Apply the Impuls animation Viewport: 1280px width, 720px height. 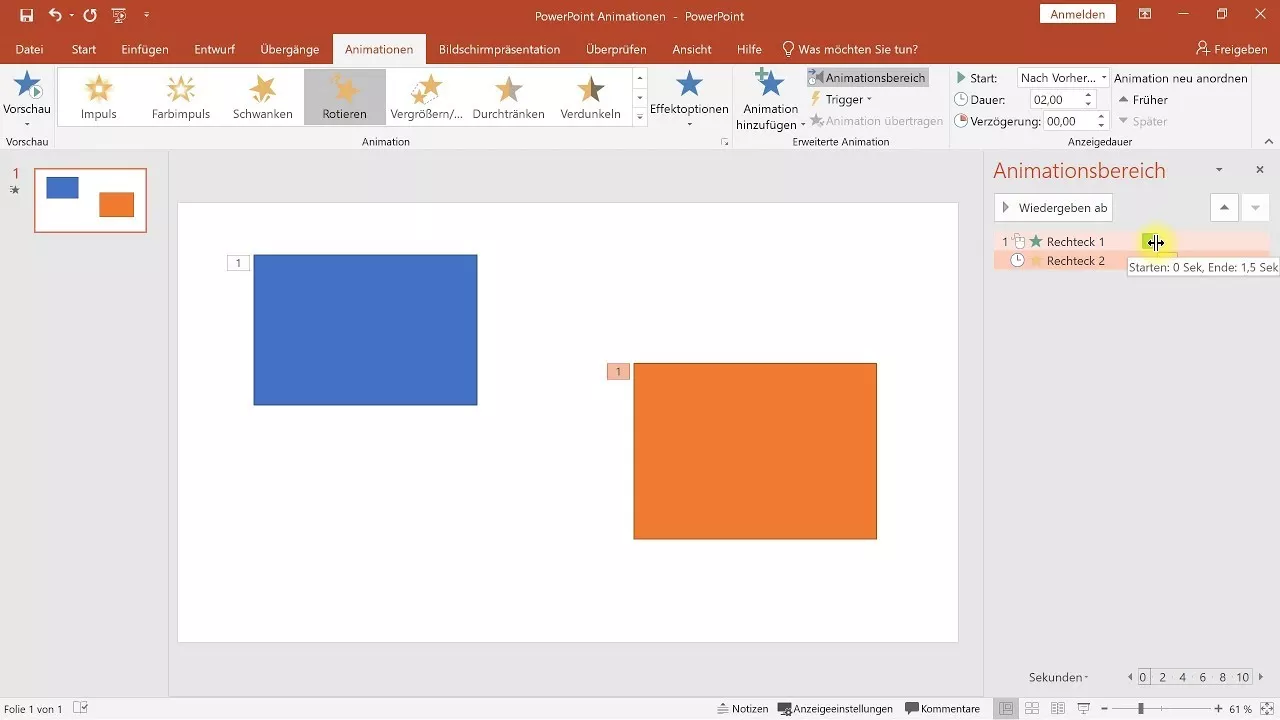(98, 96)
